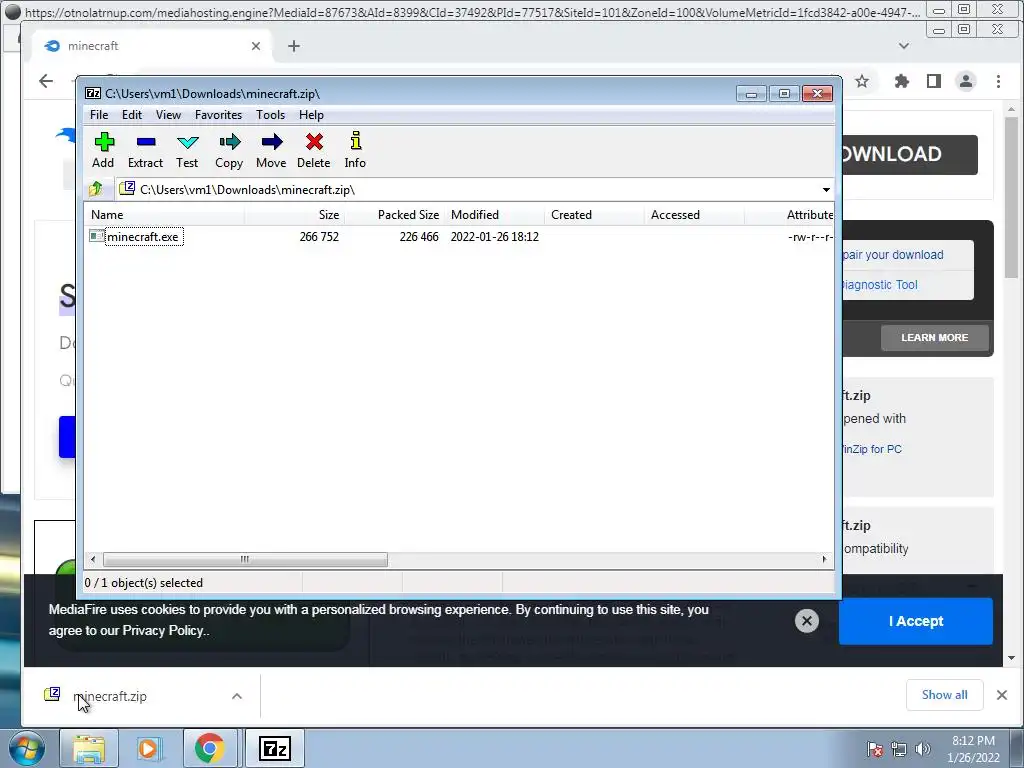Click the address path field in 7-Zip
1024x768 pixels.
[468, 190]
